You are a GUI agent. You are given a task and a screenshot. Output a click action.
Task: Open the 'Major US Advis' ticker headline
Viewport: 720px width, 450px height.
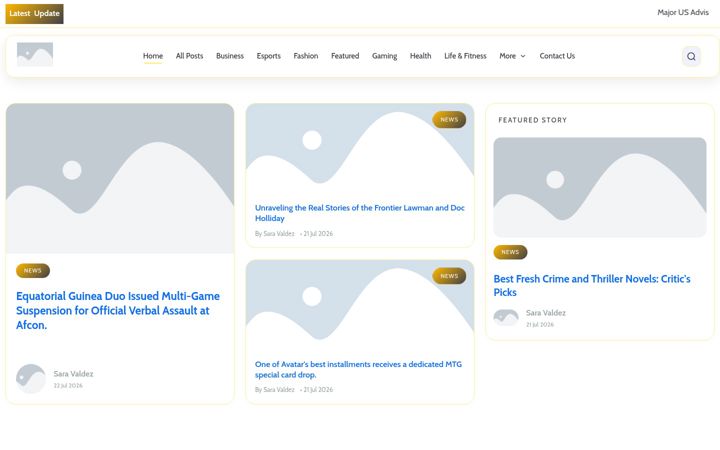tap(683, 12)
